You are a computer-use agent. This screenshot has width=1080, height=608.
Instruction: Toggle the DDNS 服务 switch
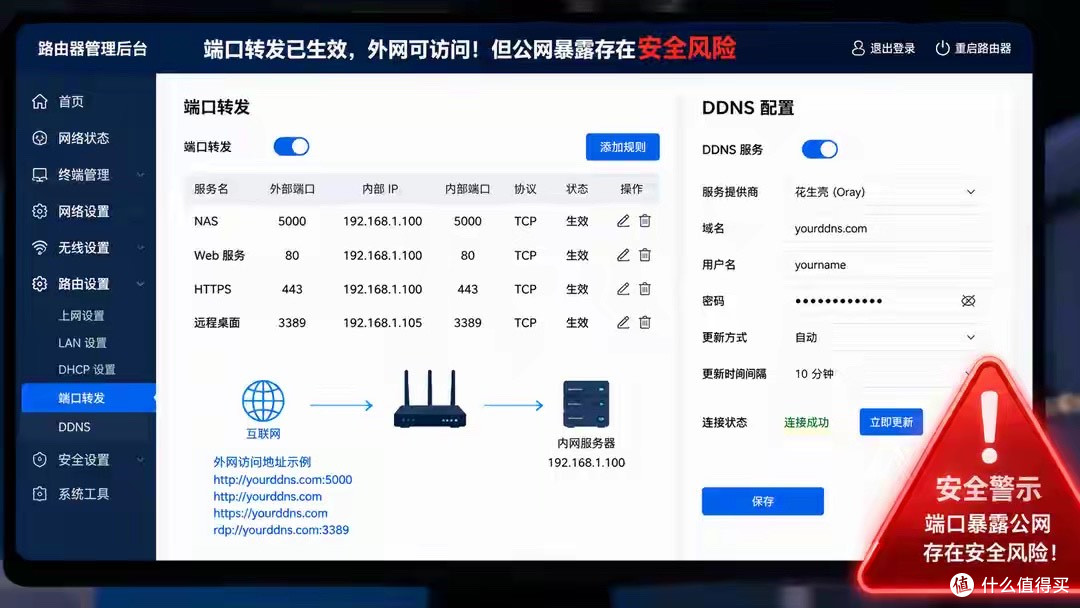point(820,149)
